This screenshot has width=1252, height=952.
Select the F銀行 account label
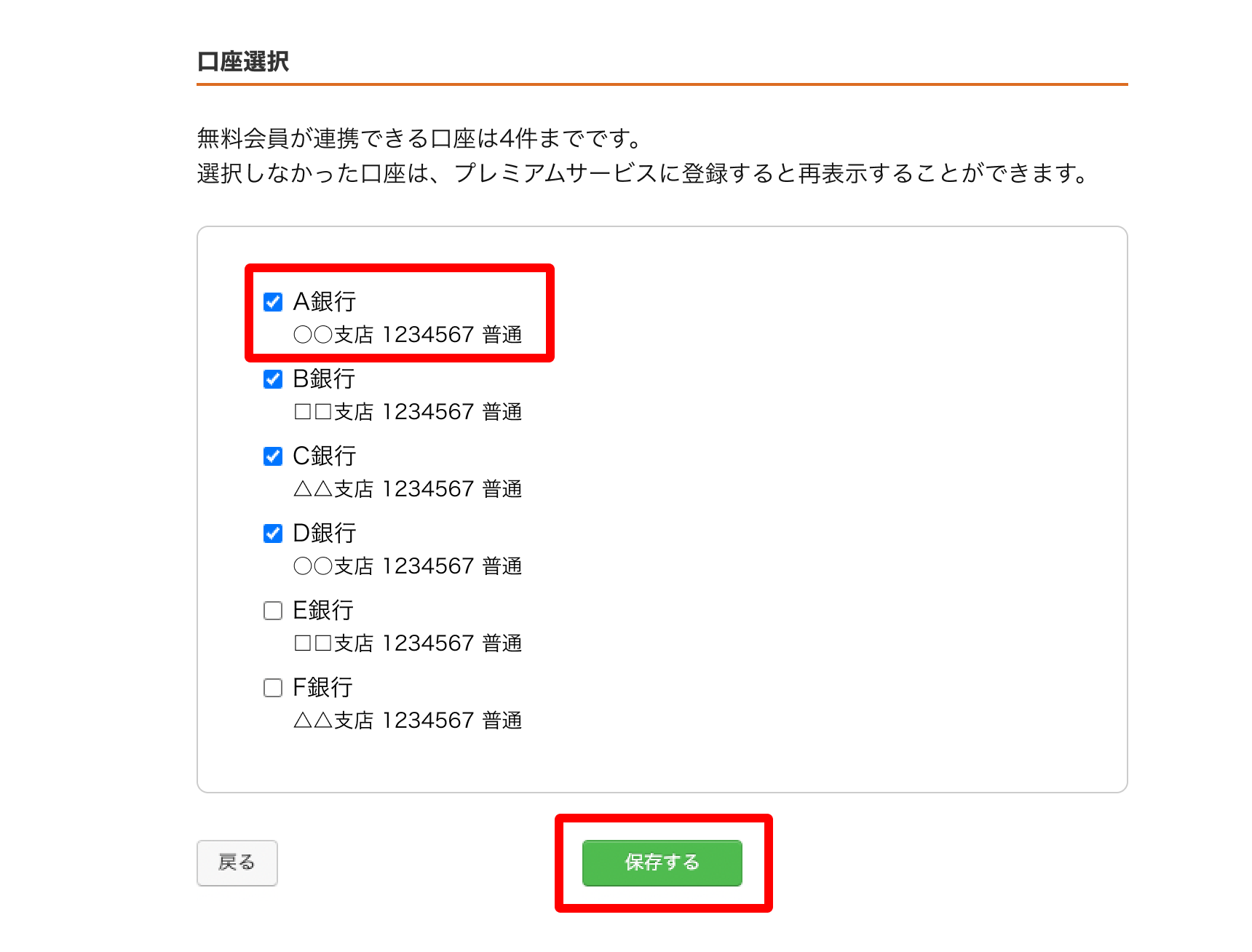[322, 687]
